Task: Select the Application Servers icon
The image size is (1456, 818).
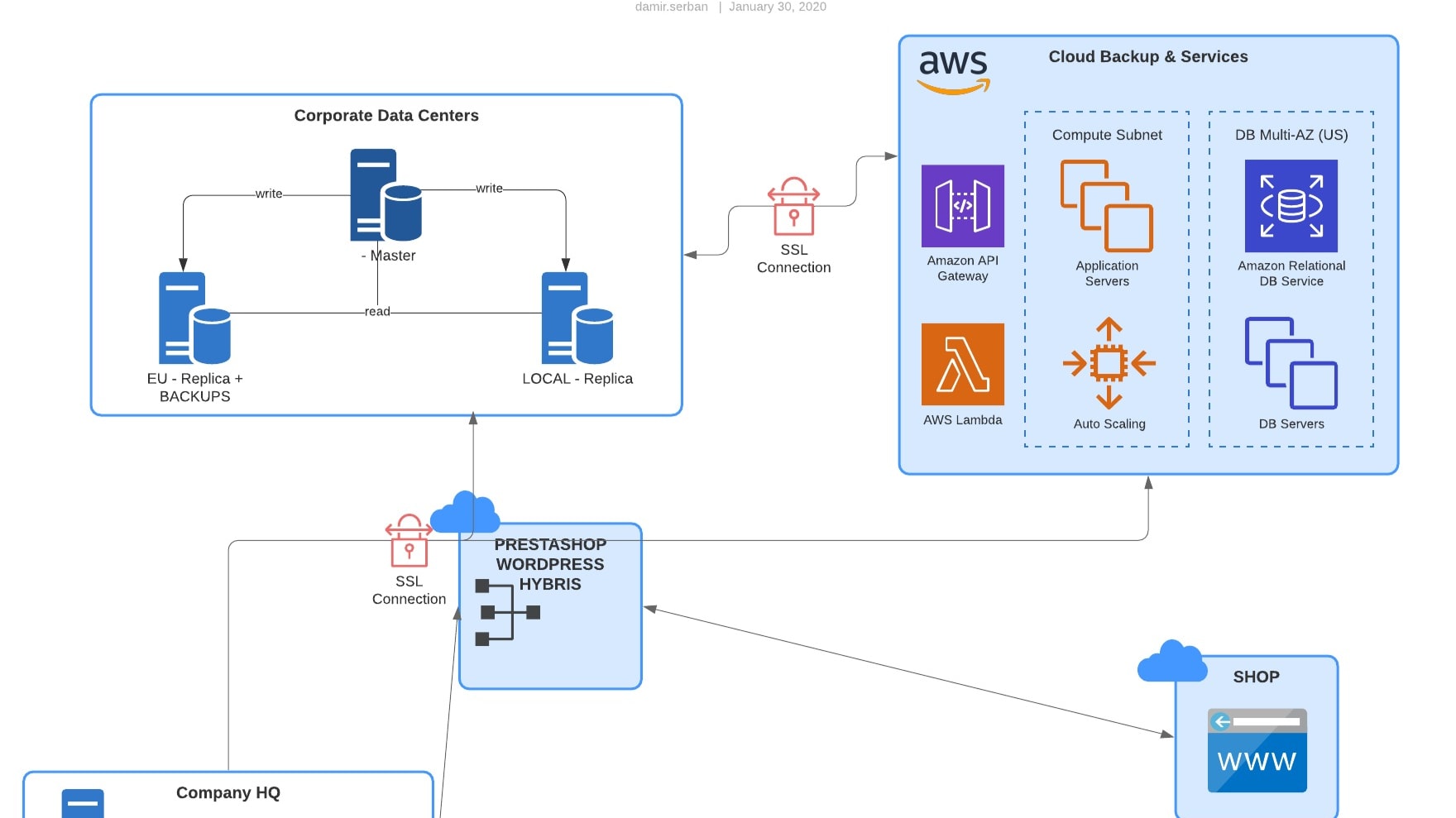Action: 1107,206
